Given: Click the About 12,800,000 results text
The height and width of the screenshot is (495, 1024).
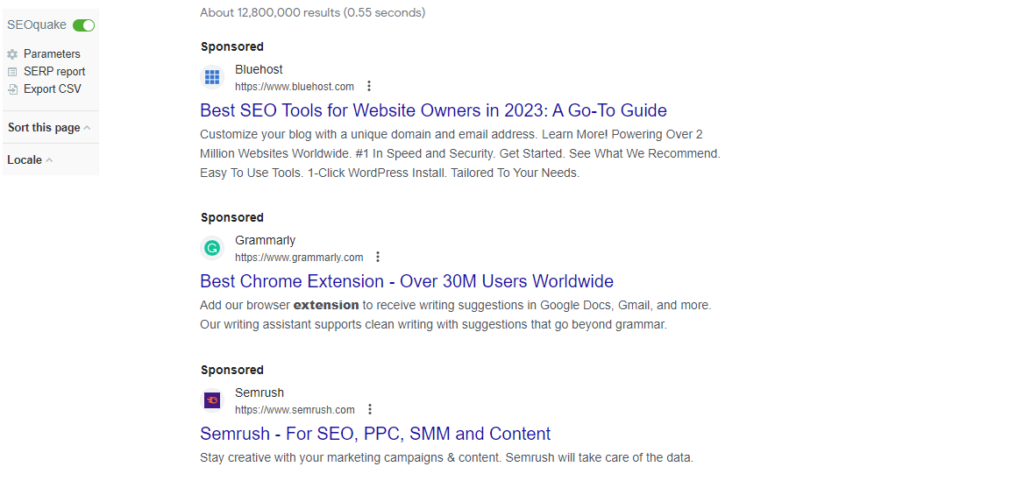Looking at the screenshot, I should click(313, 12).
